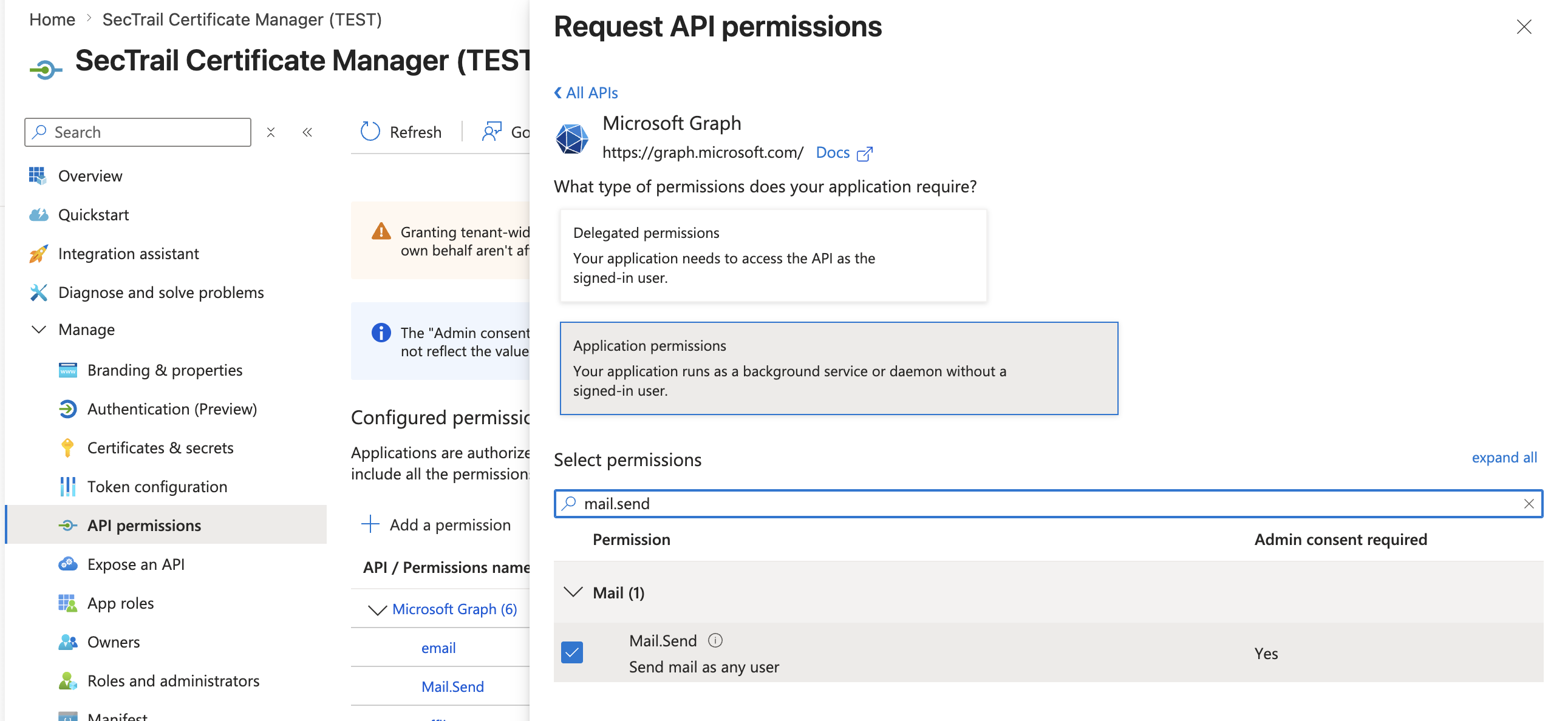
Task: Click the Send mail as any user description
Action: pos(704,667)
